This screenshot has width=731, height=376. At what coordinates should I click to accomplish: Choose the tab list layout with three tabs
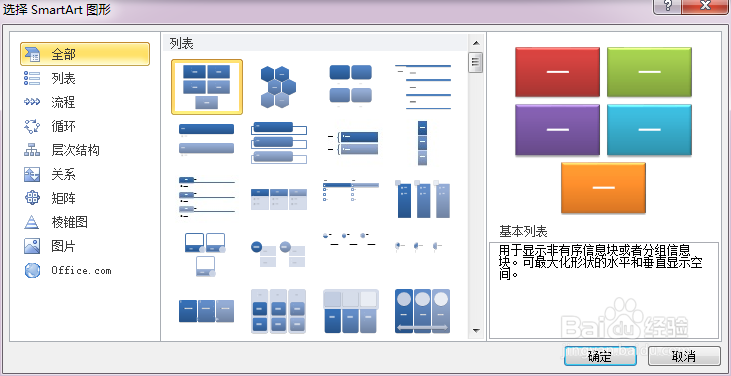point(207,197)
